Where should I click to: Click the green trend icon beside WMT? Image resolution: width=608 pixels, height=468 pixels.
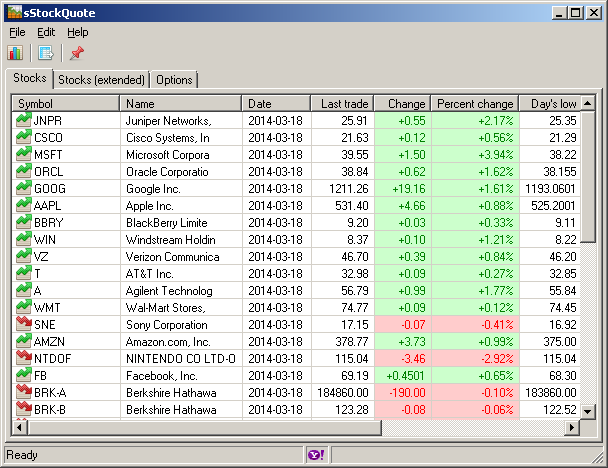point(24,307)
